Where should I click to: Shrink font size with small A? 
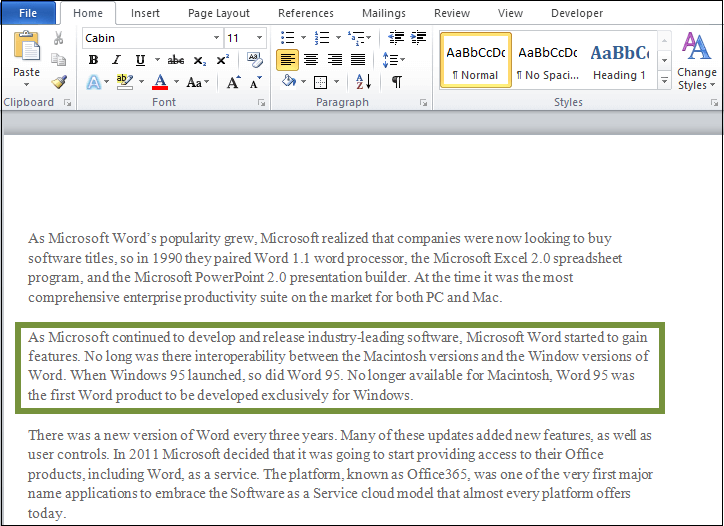255,82
